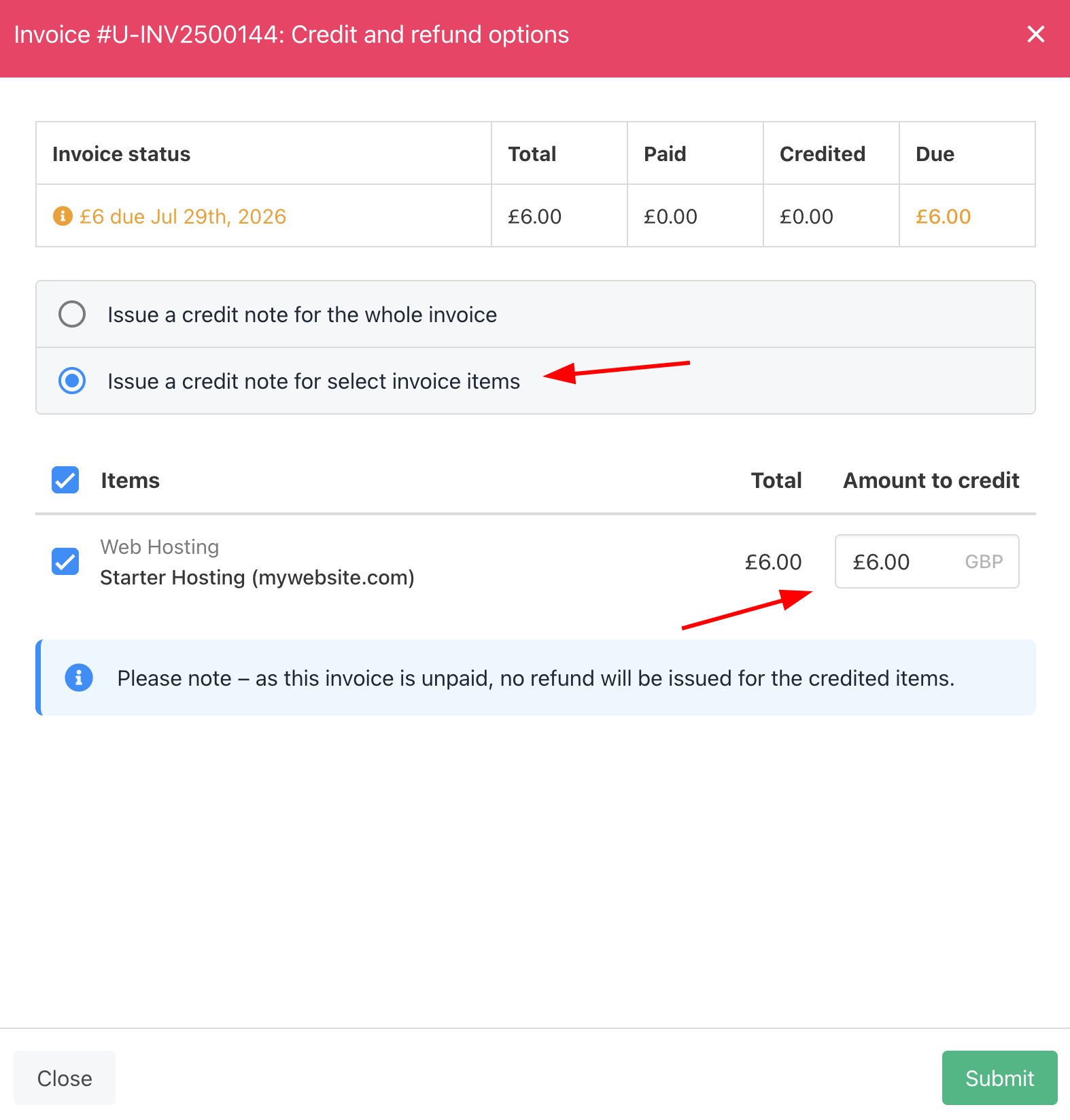Click the 'Credited' column header
This screenshot has height=1120, width=1070.
pos(822,154)
